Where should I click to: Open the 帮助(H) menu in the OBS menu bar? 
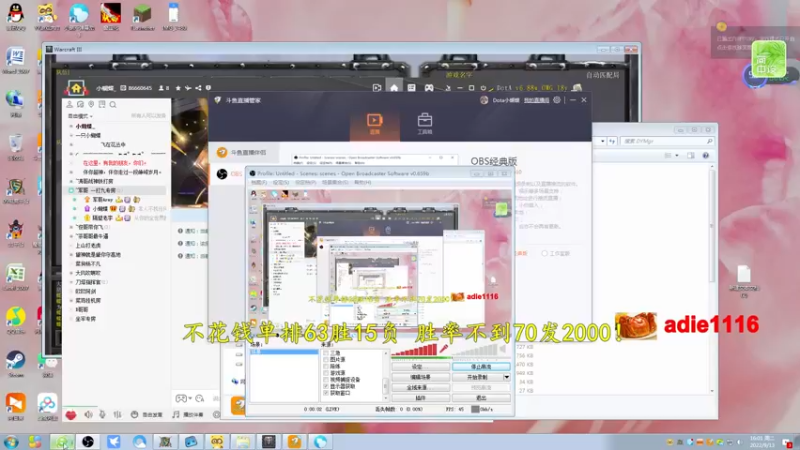click(362, 182)
